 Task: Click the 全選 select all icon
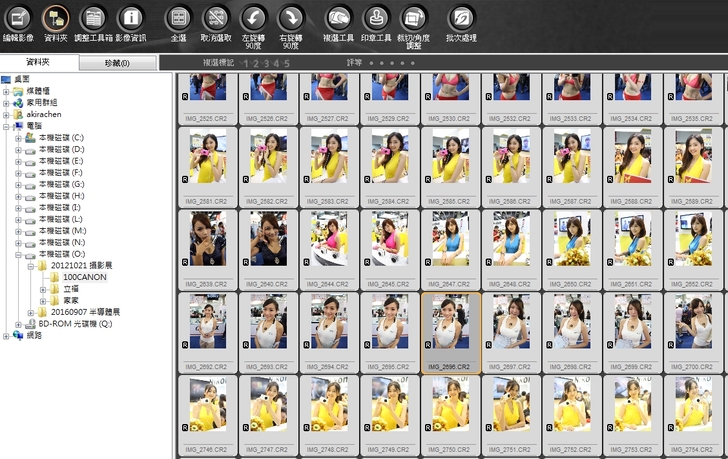coord(179,19)
